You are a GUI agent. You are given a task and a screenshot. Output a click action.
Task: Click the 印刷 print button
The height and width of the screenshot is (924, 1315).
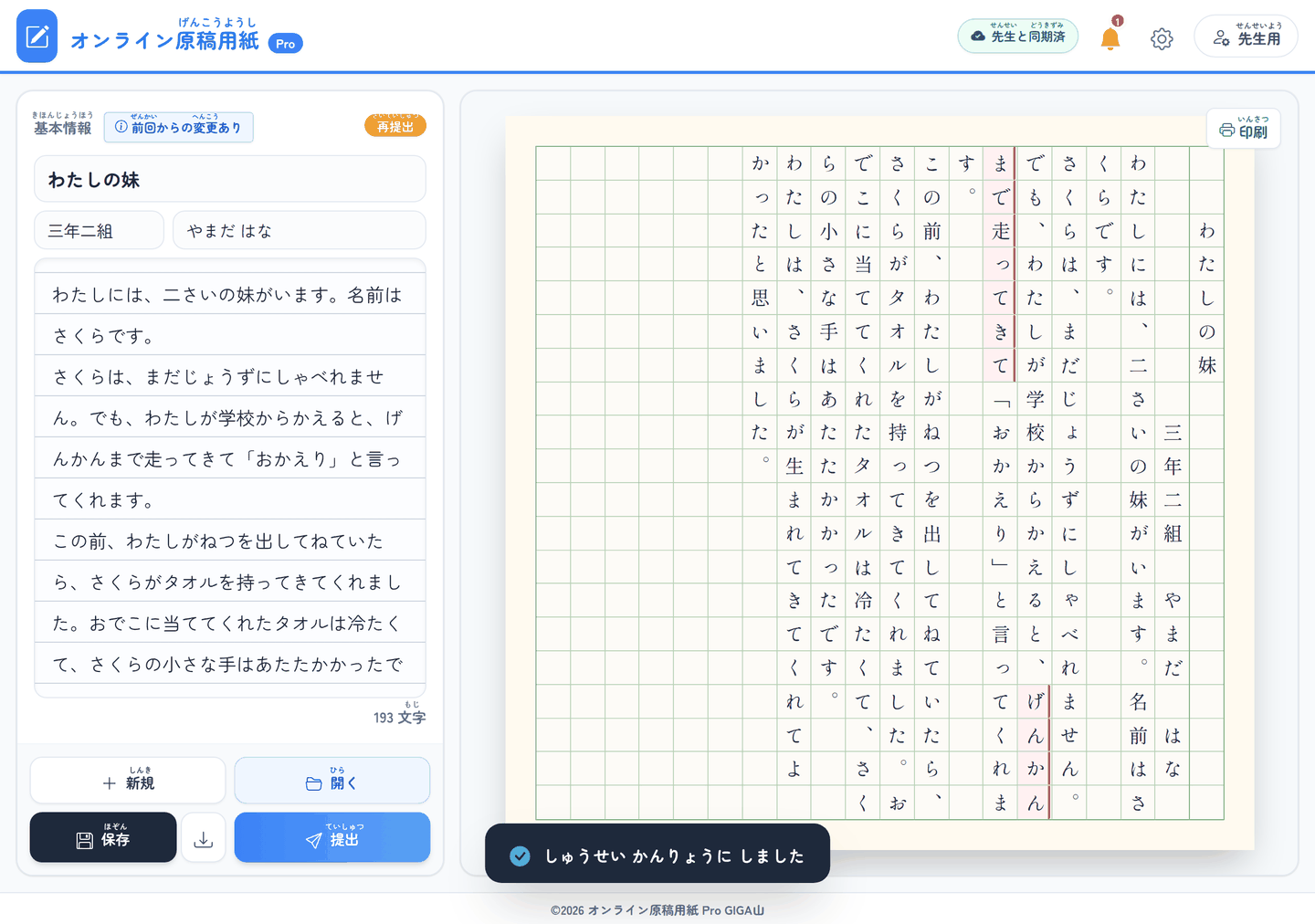click(1244, 128)
